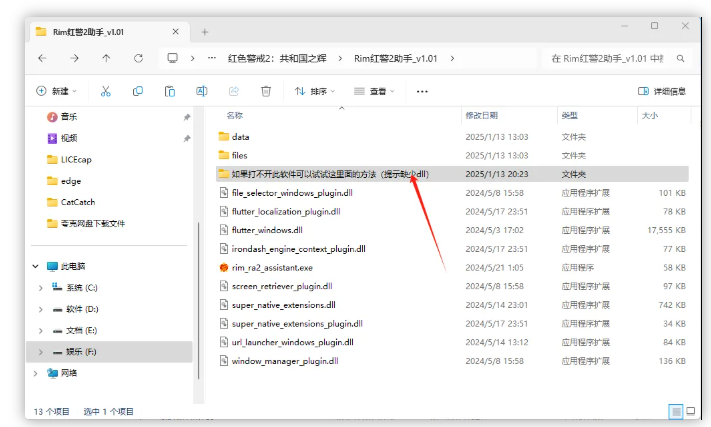
Task: Refresh the current folder view
Action: coord(138,58)
